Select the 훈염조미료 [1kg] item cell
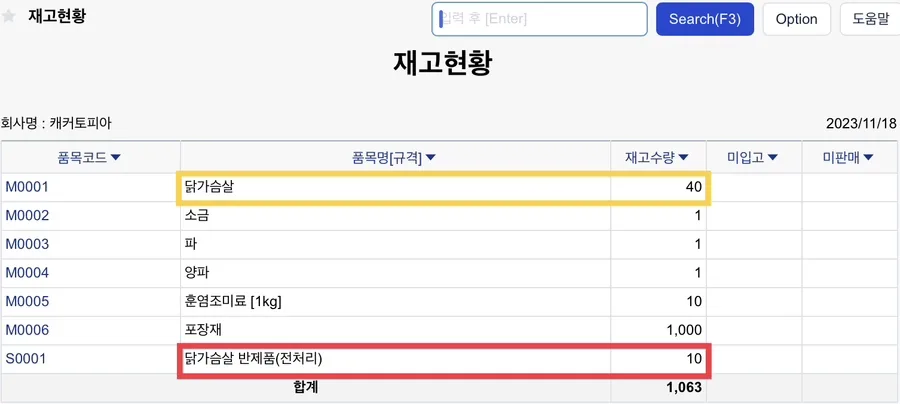The height and width of the screenshot is (404, 900). pos(395,302)
